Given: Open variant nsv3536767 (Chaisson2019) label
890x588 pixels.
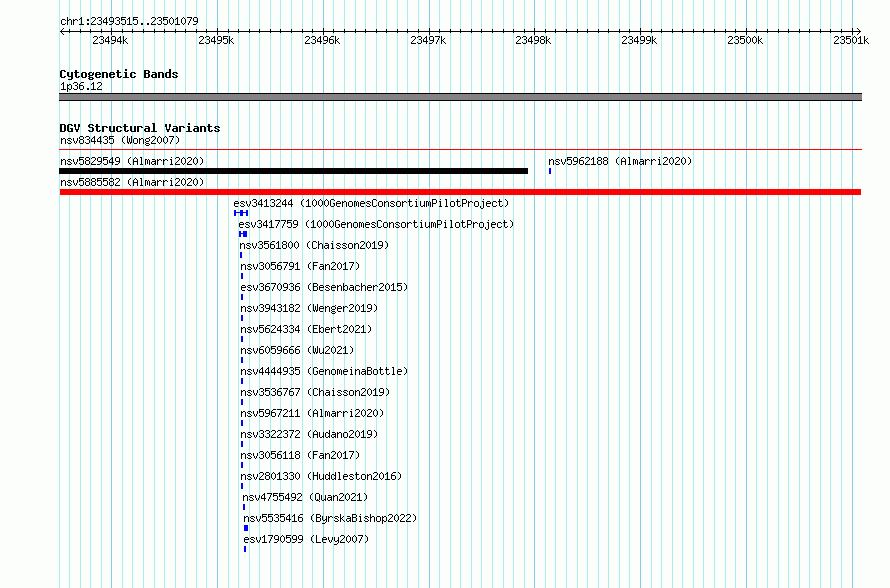Looking at the screenshot, I should pyautogui.click(x=315, y=392).
